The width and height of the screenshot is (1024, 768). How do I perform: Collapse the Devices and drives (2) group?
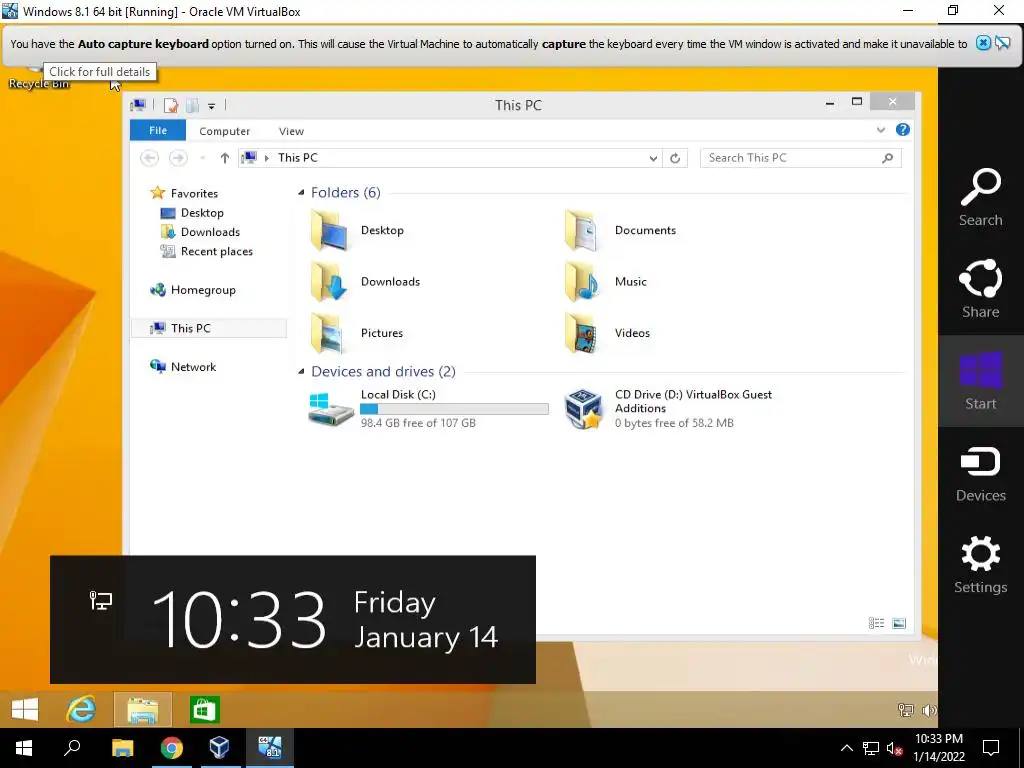coord(301,372)
